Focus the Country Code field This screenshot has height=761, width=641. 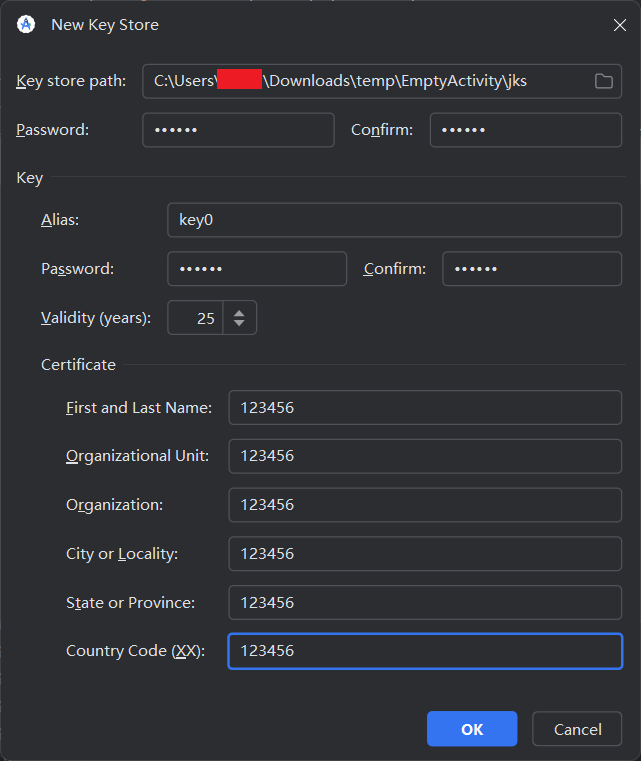point(424,651)
